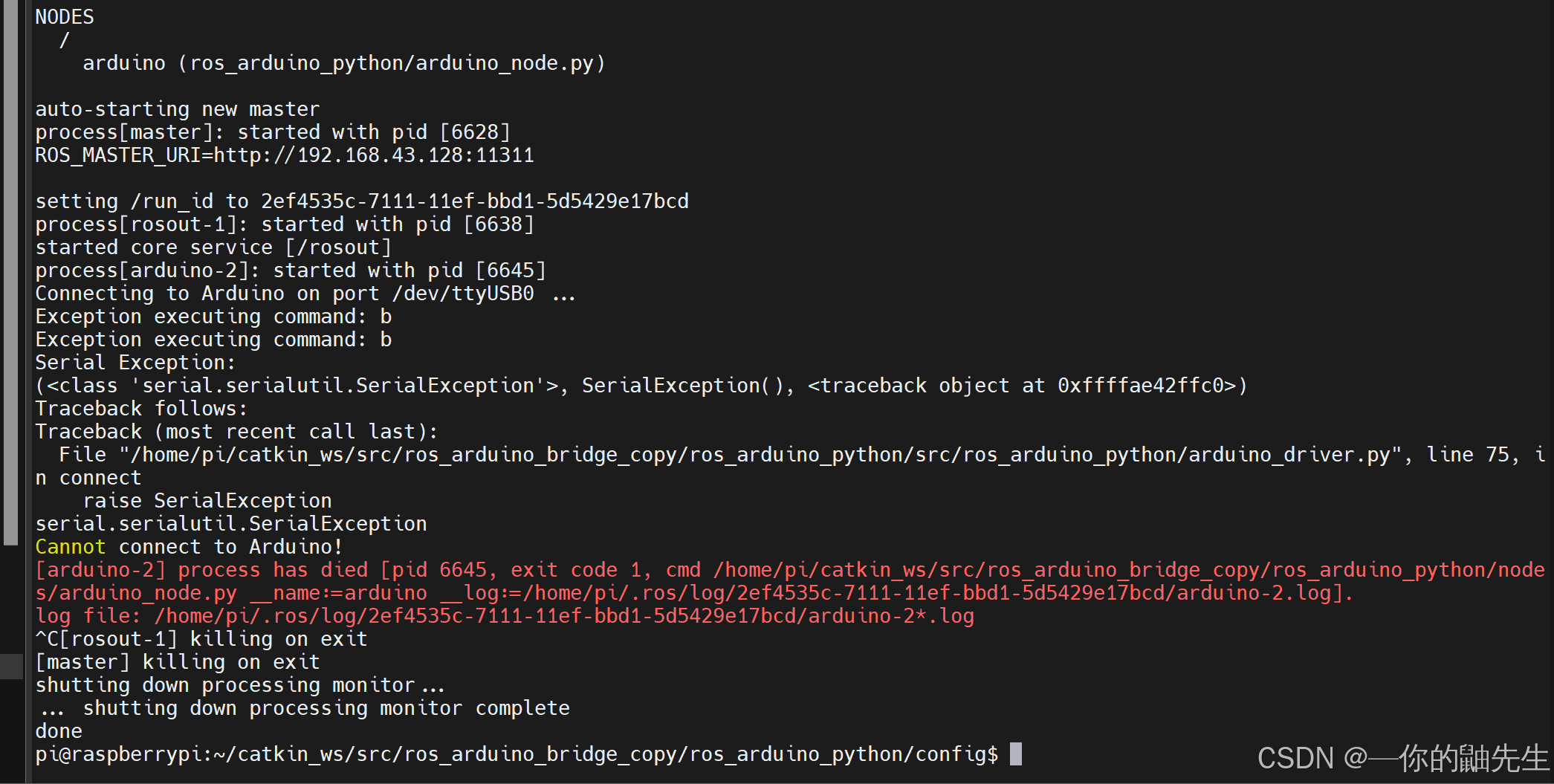The image size is (1554, 784).
Task: Click '[arduino-2] process has died' error text
Action: [x=201, y=569]
